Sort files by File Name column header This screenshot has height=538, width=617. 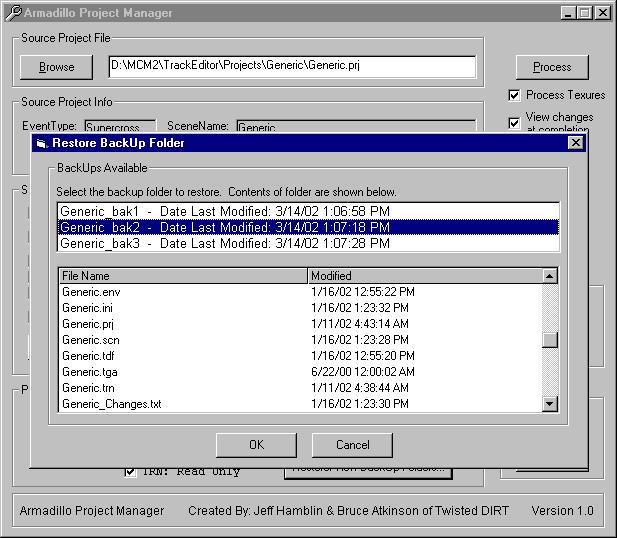click(183, 276)
